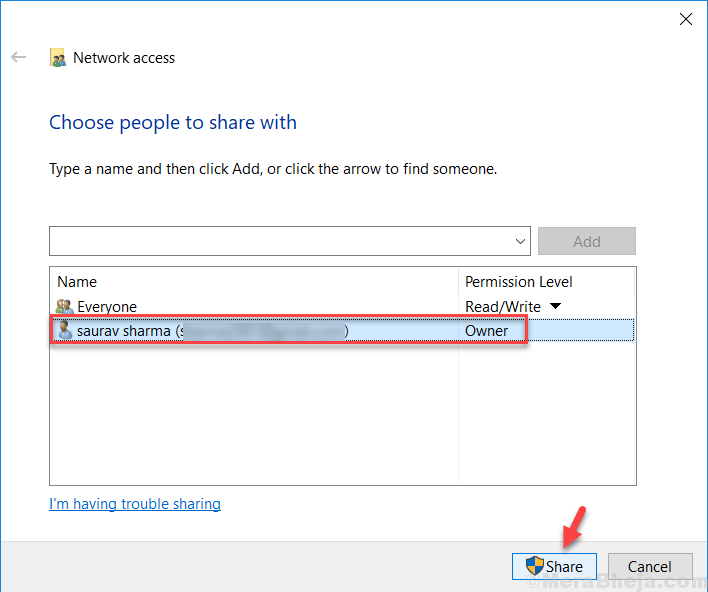Click the Choose people to share with heading
The image size is (708, 592).
pyautogui.click(x=172, y=122)
